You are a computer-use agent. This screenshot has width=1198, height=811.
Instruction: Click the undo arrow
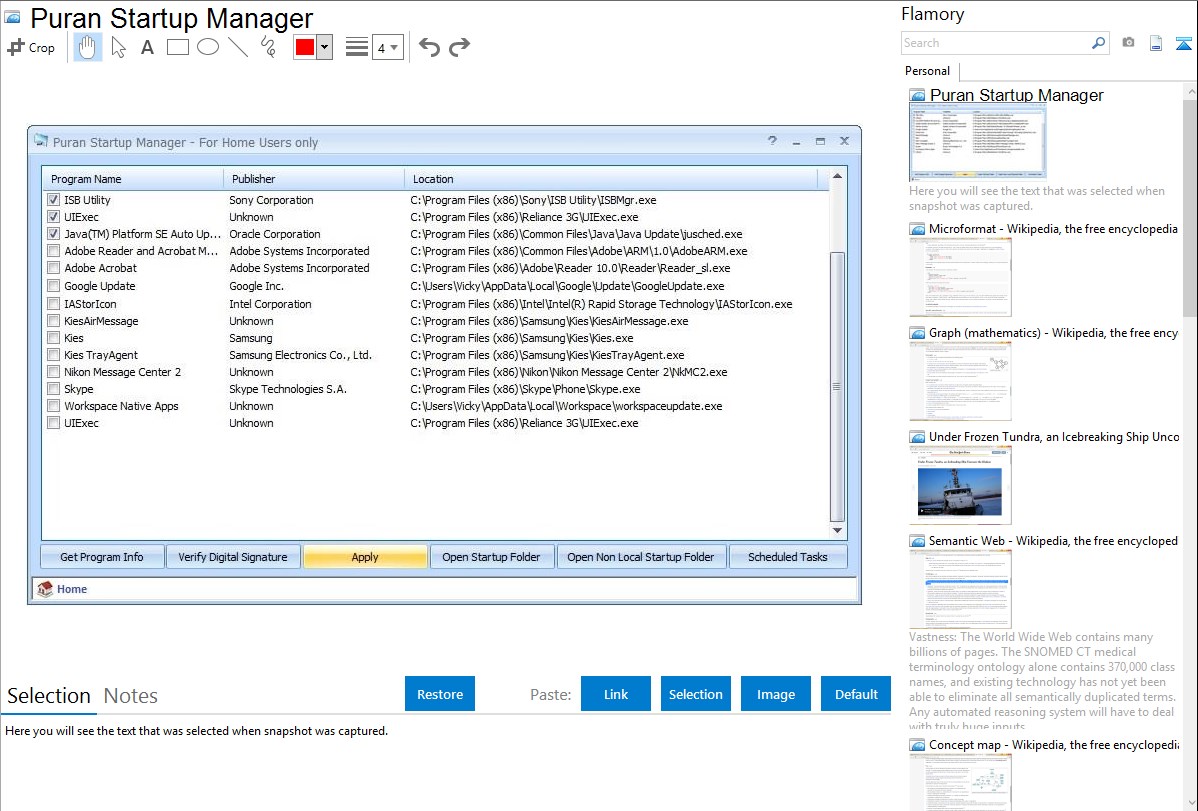pyautogui.click(x=429, y=47)
